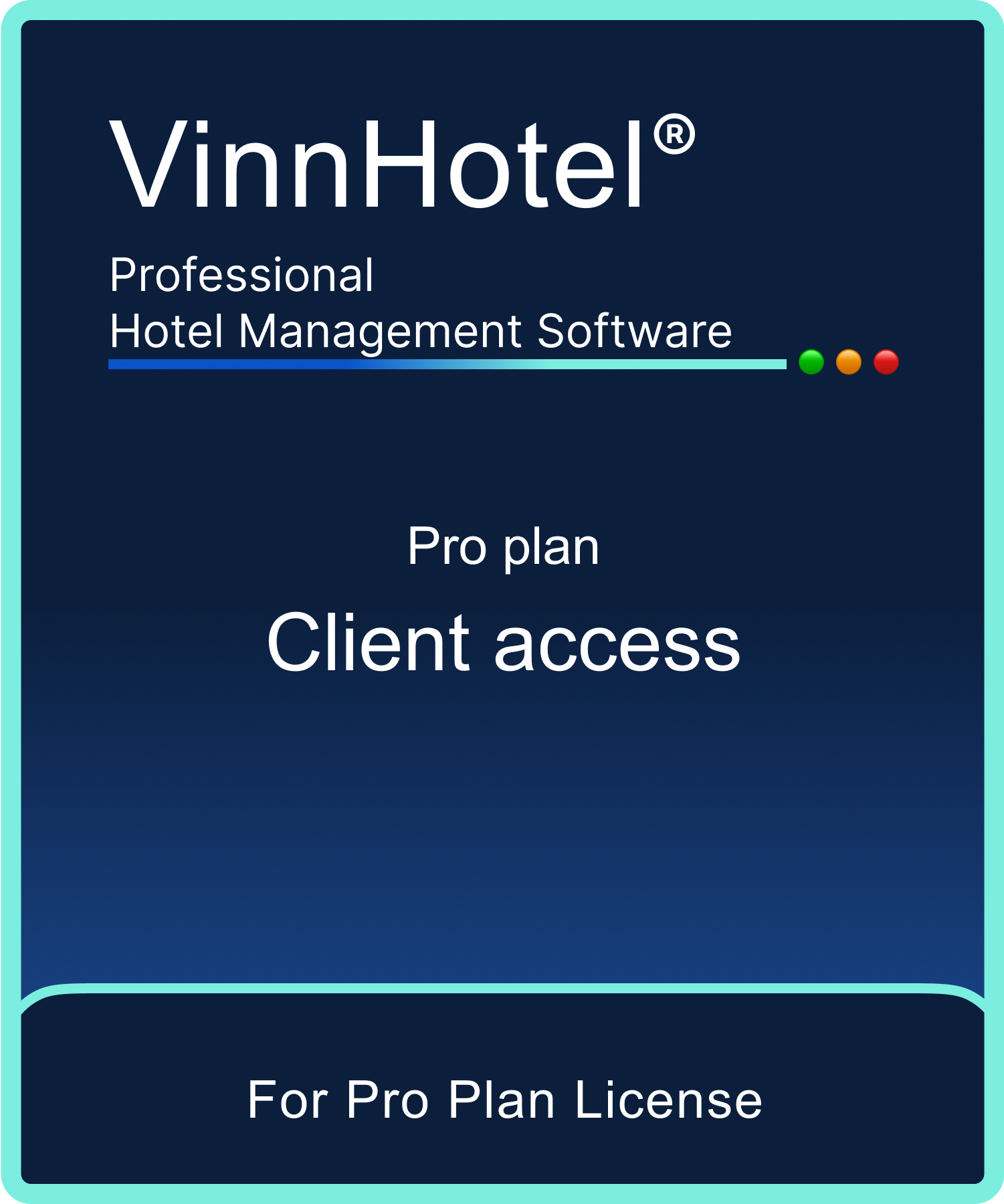This screenshot has width=1004, height=1204.
Task: Click the word License in the footer
Action: click(668, 1100)
